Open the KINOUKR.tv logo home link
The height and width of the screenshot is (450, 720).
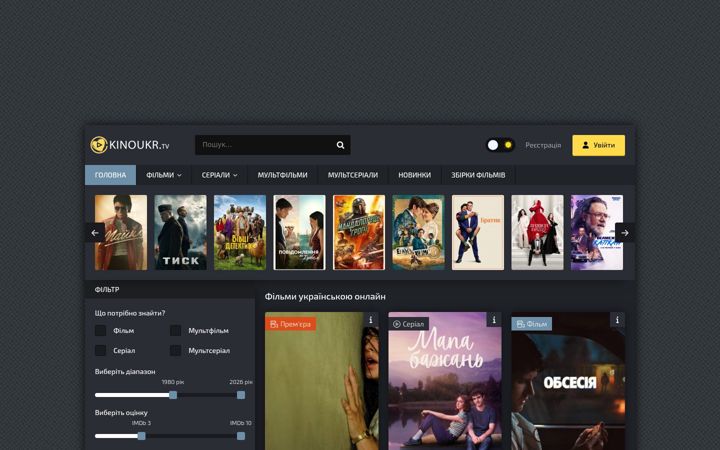pos(130,145)
